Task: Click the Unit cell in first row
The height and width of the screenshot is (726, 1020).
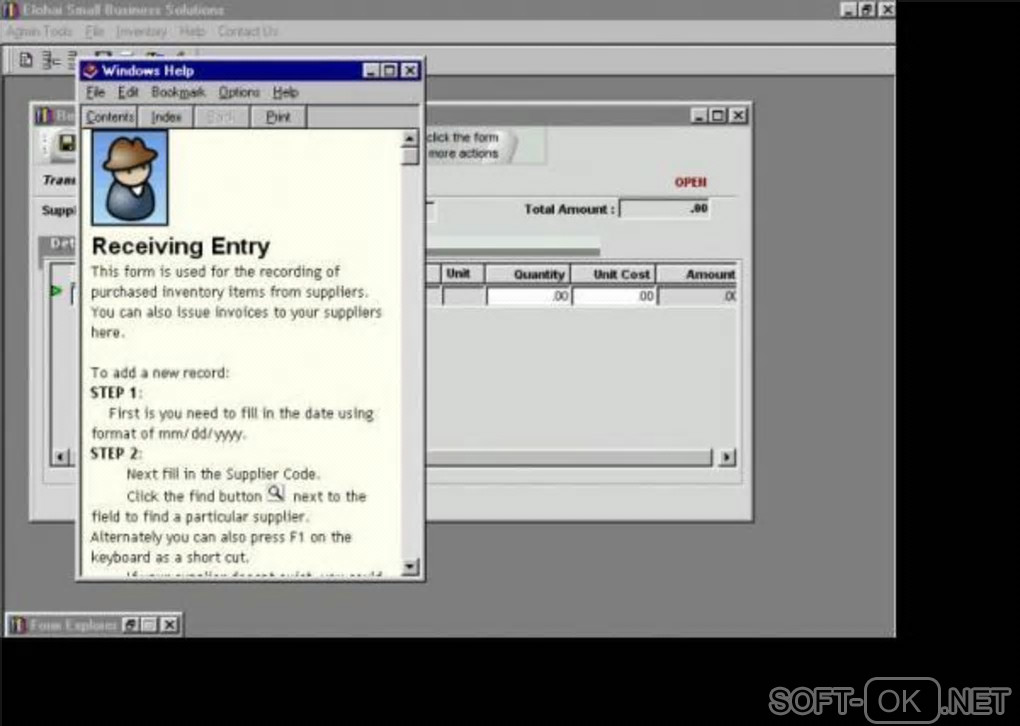Action: pyautogui.click(x=464, y=296)
